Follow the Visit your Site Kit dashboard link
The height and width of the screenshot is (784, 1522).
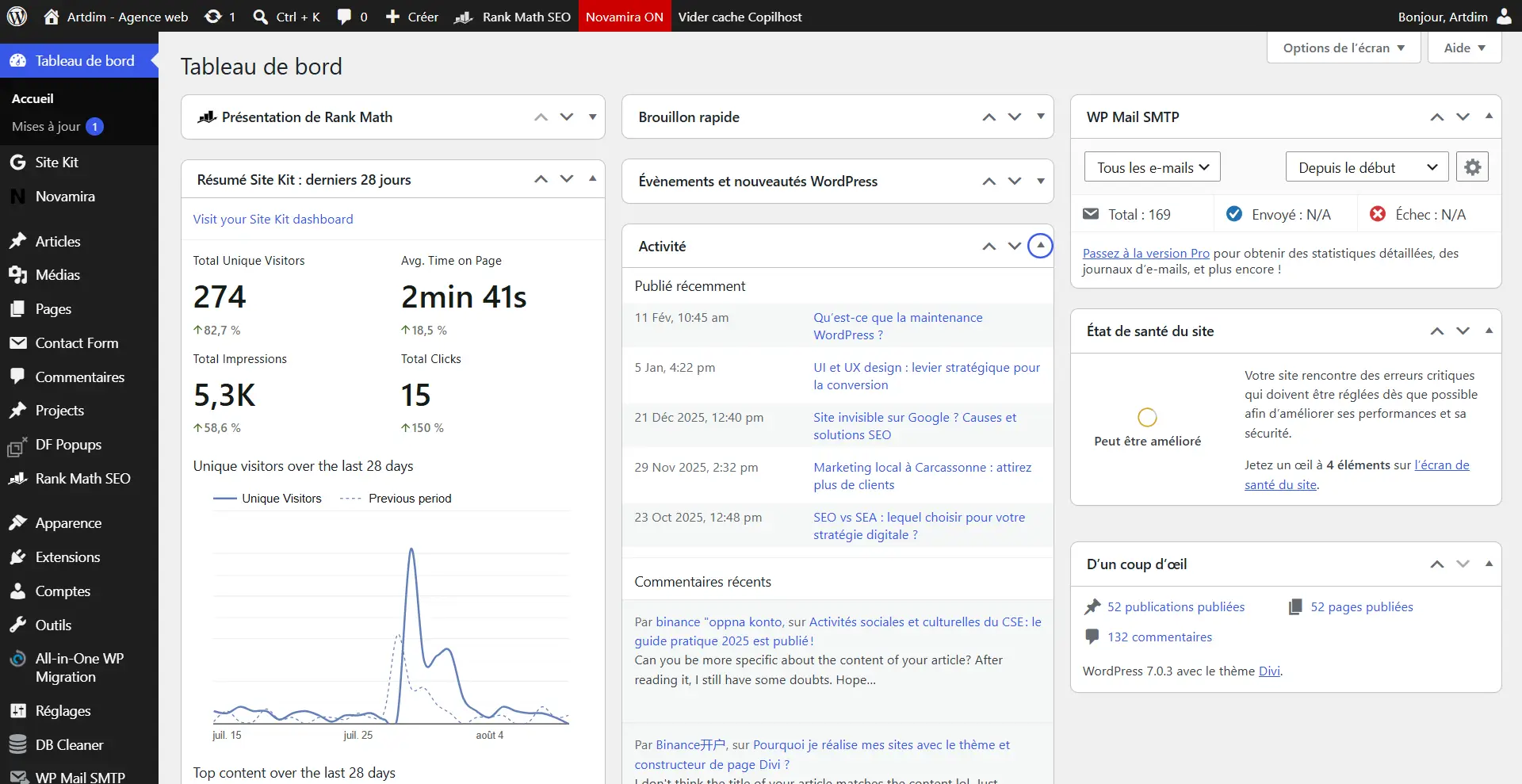[x=273, y=220]
